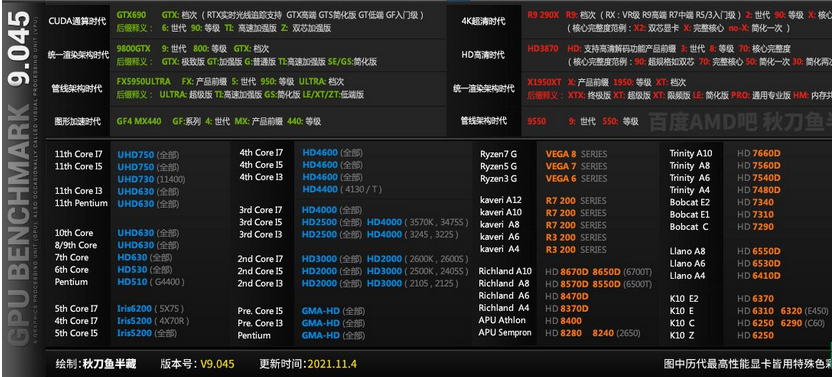The width and height of the screenshot is (832, 377).
Task: Click the CUDA通算时代 era label
Action: pos(77,21)
